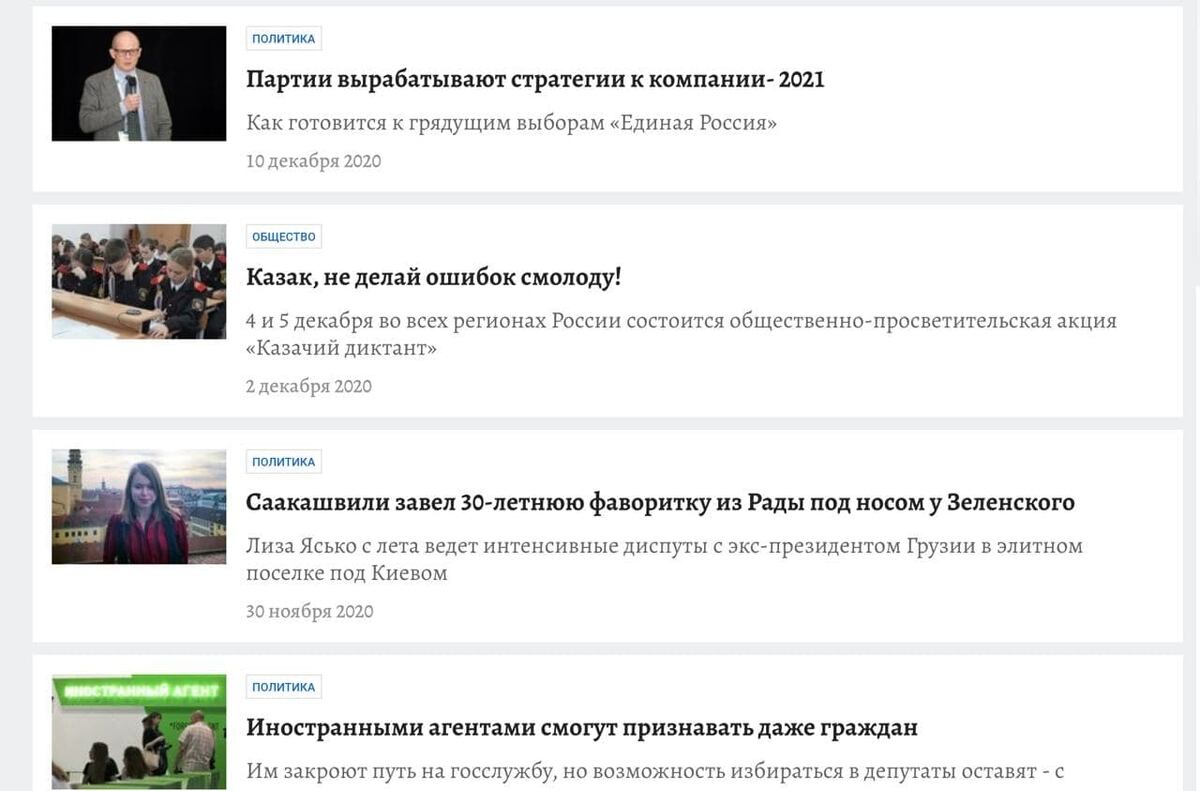This screenshot has width=1200, height=791.
Task: Open the Саакашвили headline article
Action: pos(660,502)
